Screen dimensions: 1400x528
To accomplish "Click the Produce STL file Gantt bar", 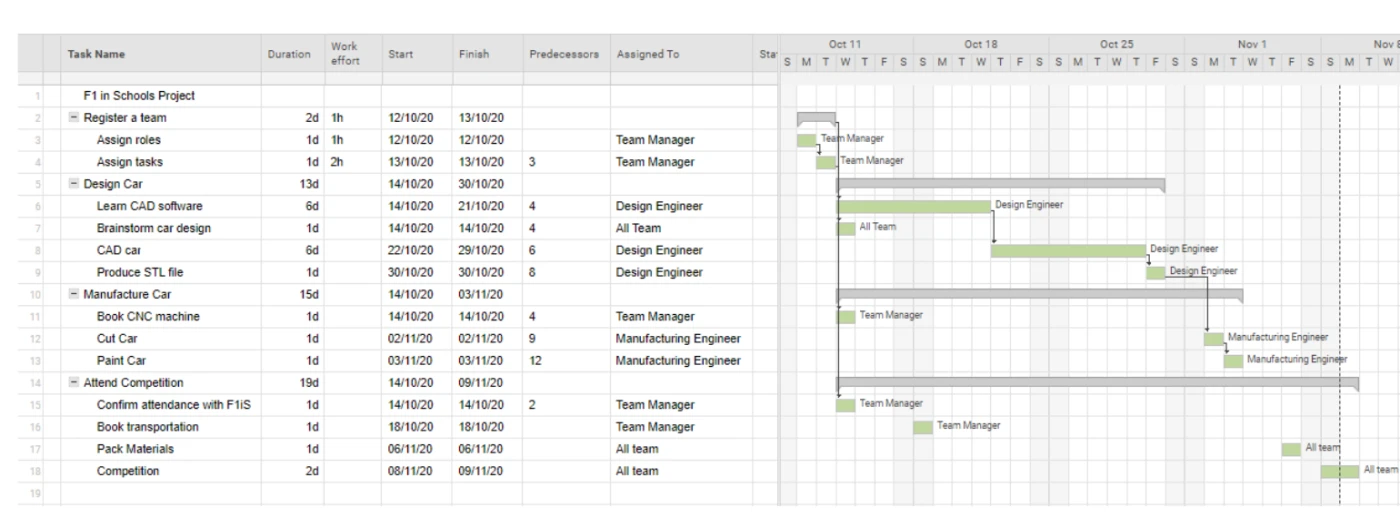I will (1156, 272).
